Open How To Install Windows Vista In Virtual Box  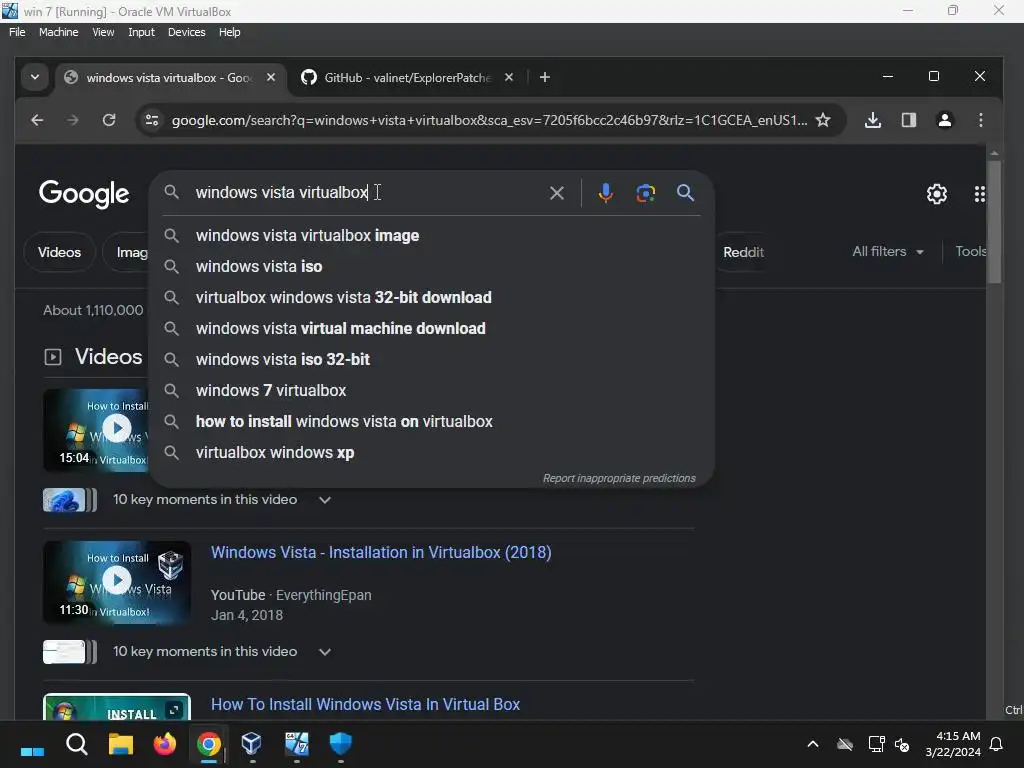tap(365, 705)
